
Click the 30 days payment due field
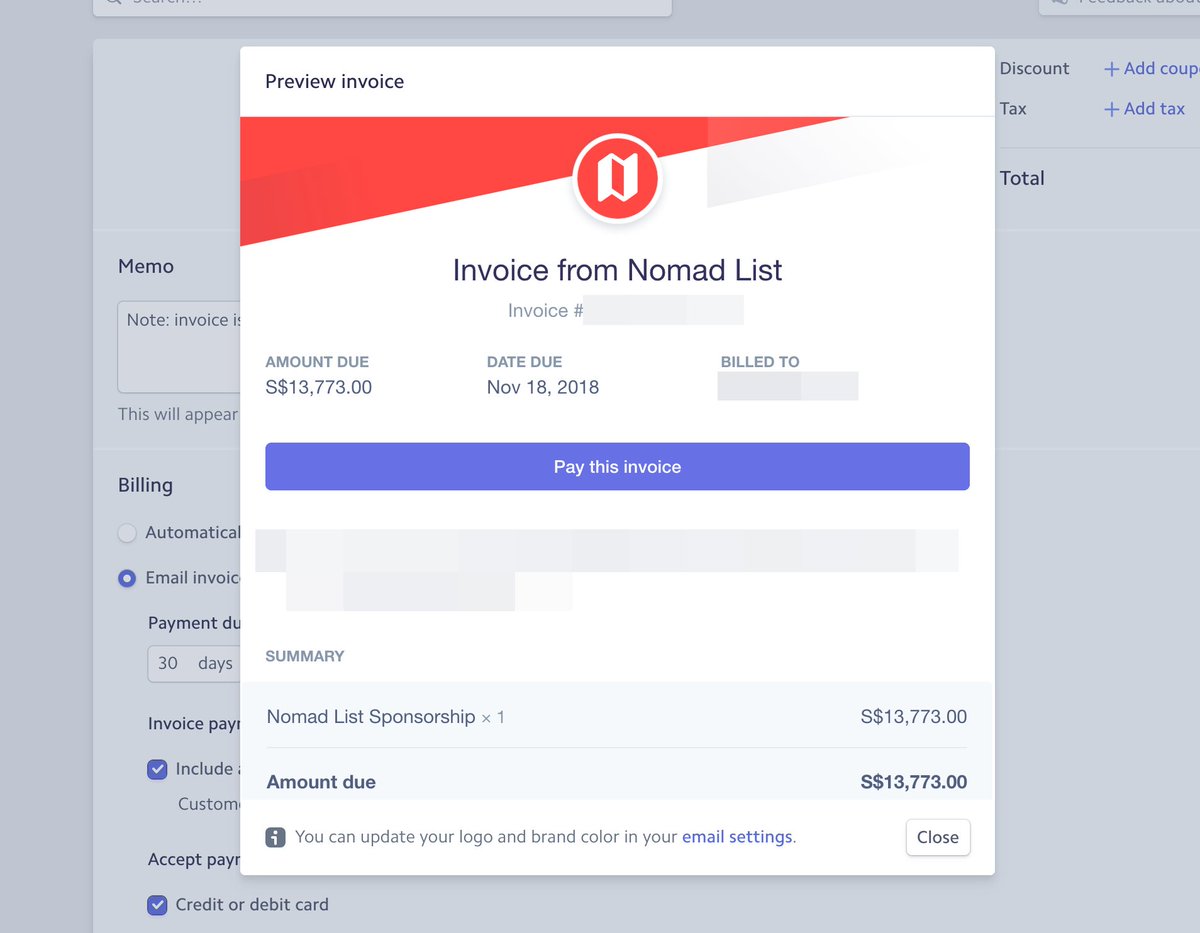195,663
